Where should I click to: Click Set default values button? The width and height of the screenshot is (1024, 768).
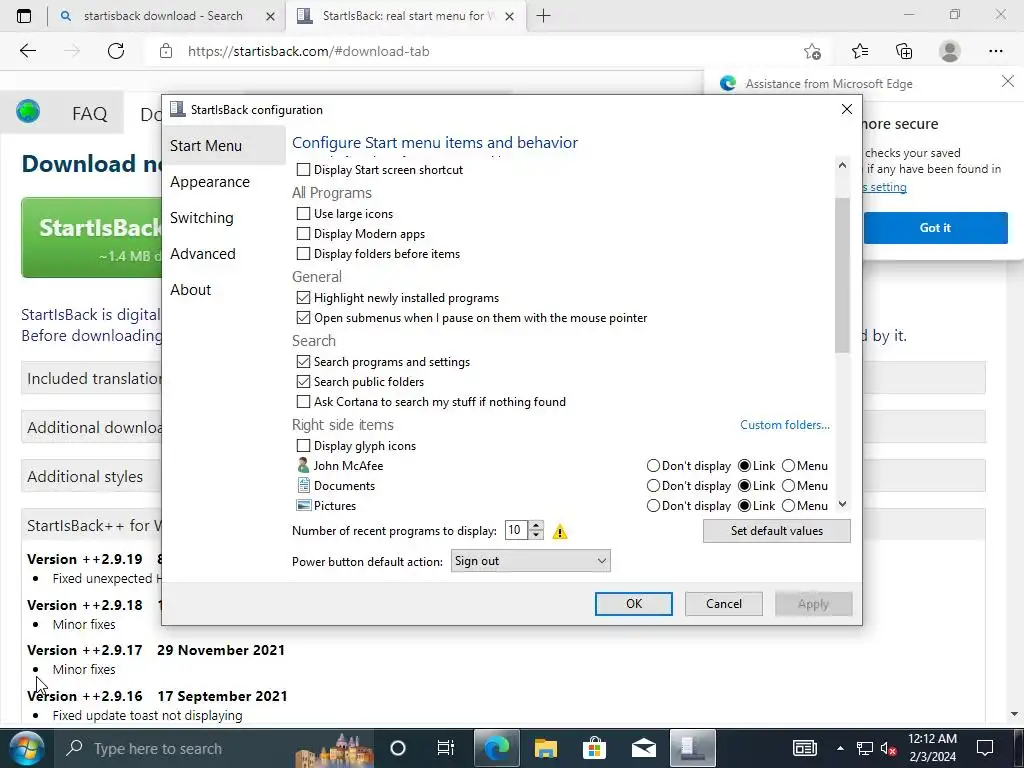coord(776,531)
